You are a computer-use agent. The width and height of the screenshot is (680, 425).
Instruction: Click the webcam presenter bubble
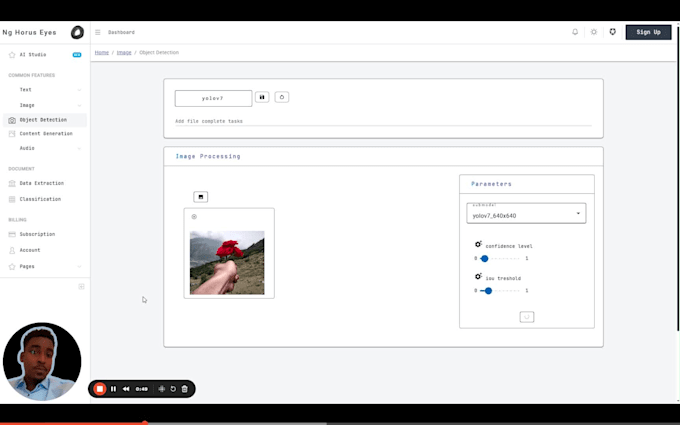point(42,361)
